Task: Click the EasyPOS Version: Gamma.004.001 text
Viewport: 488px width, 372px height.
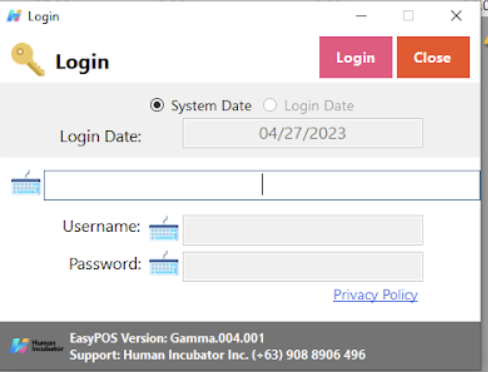Action: [x=167, y=338]
